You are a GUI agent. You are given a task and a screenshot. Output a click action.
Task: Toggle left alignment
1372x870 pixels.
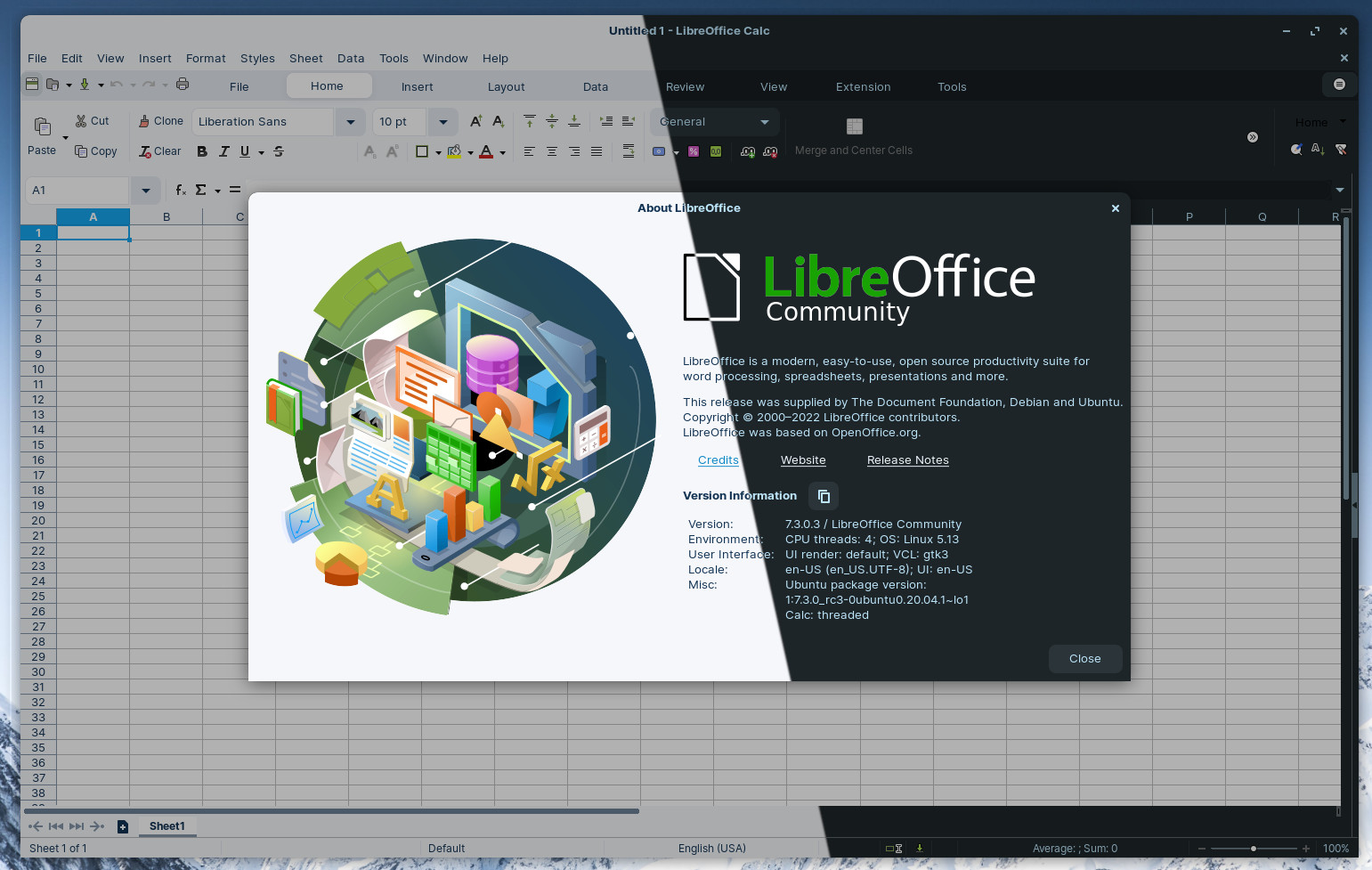[x=530, y=151]
